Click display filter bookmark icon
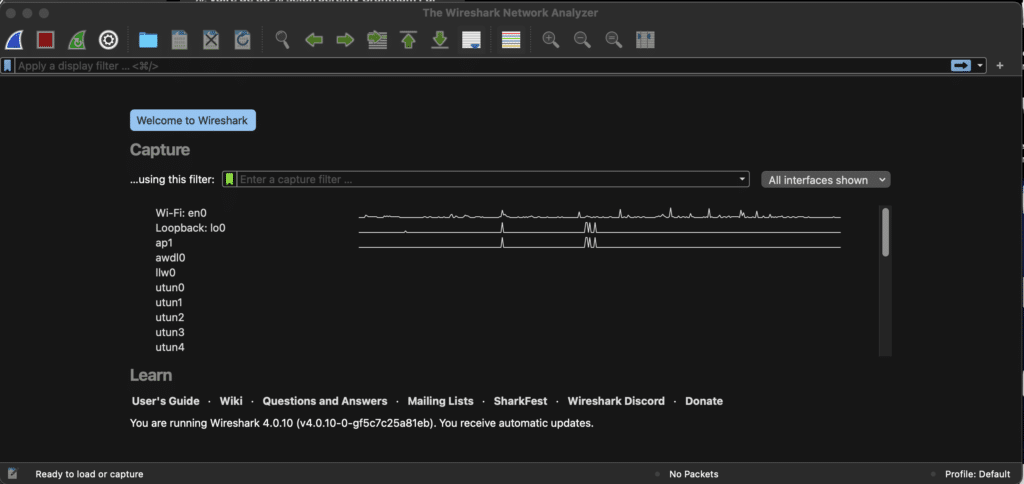1024x484 pixels. point(7,65)
